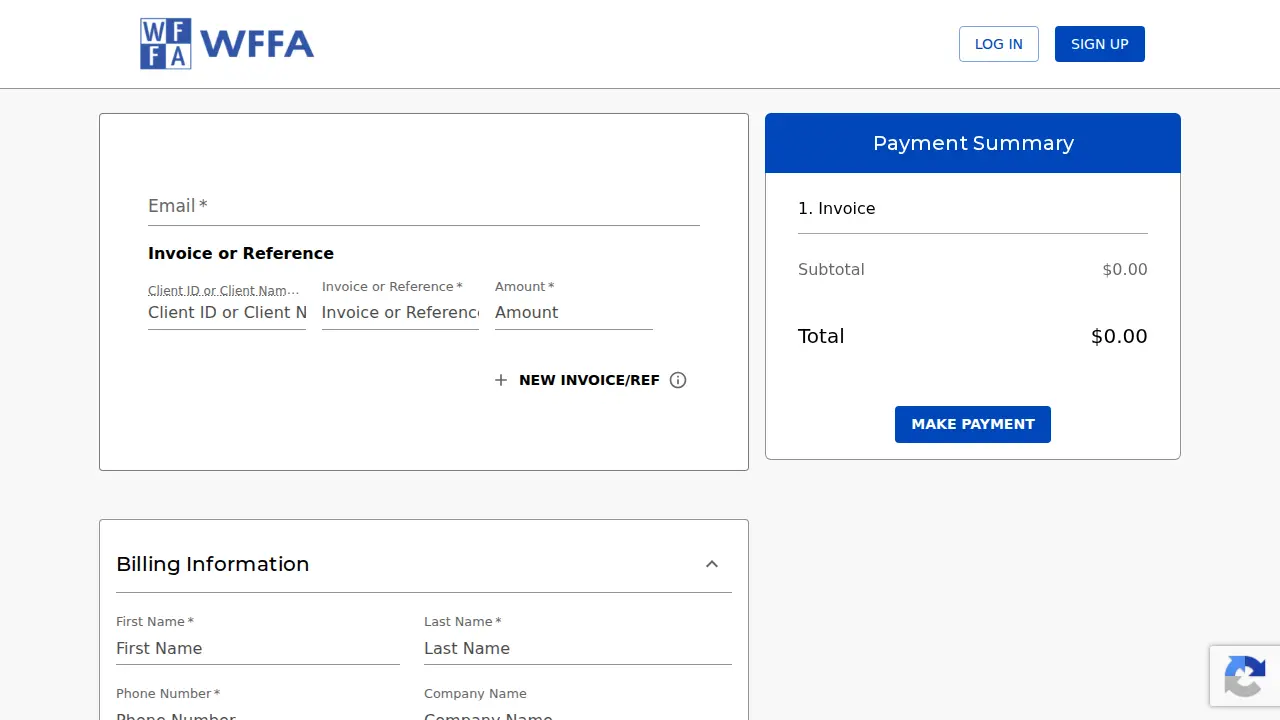Viewport: 1280px width, 720px height.
Task: Click the MAKE PAYMENT button
Action: [973, 424]
